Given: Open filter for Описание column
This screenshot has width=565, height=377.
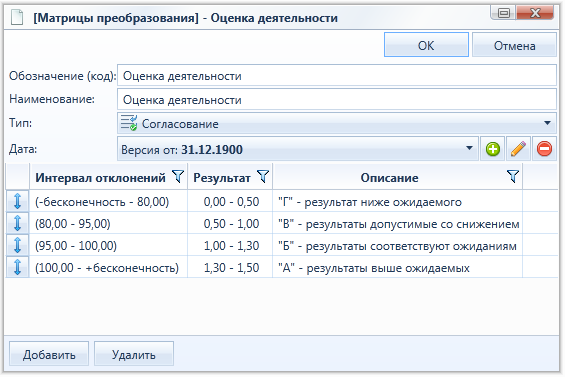Looking at the screenshot, I should [x=513, y=177].
